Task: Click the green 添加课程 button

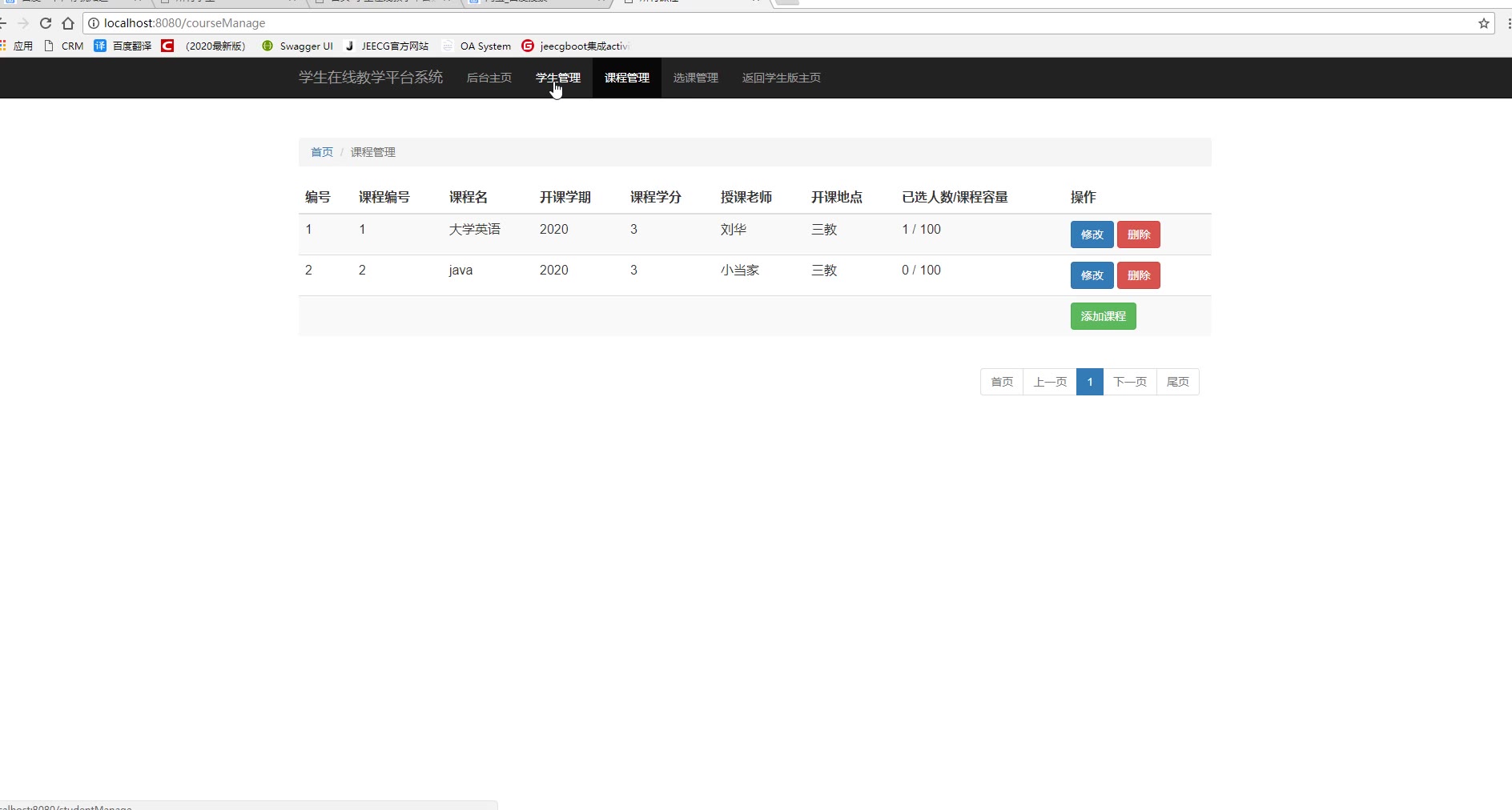Action: (x=1104, y=316)
